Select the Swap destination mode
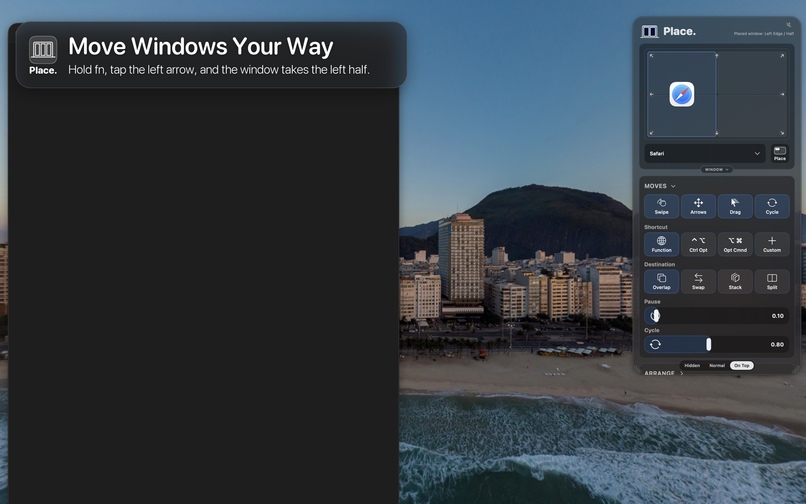 (x=698, y=282)
